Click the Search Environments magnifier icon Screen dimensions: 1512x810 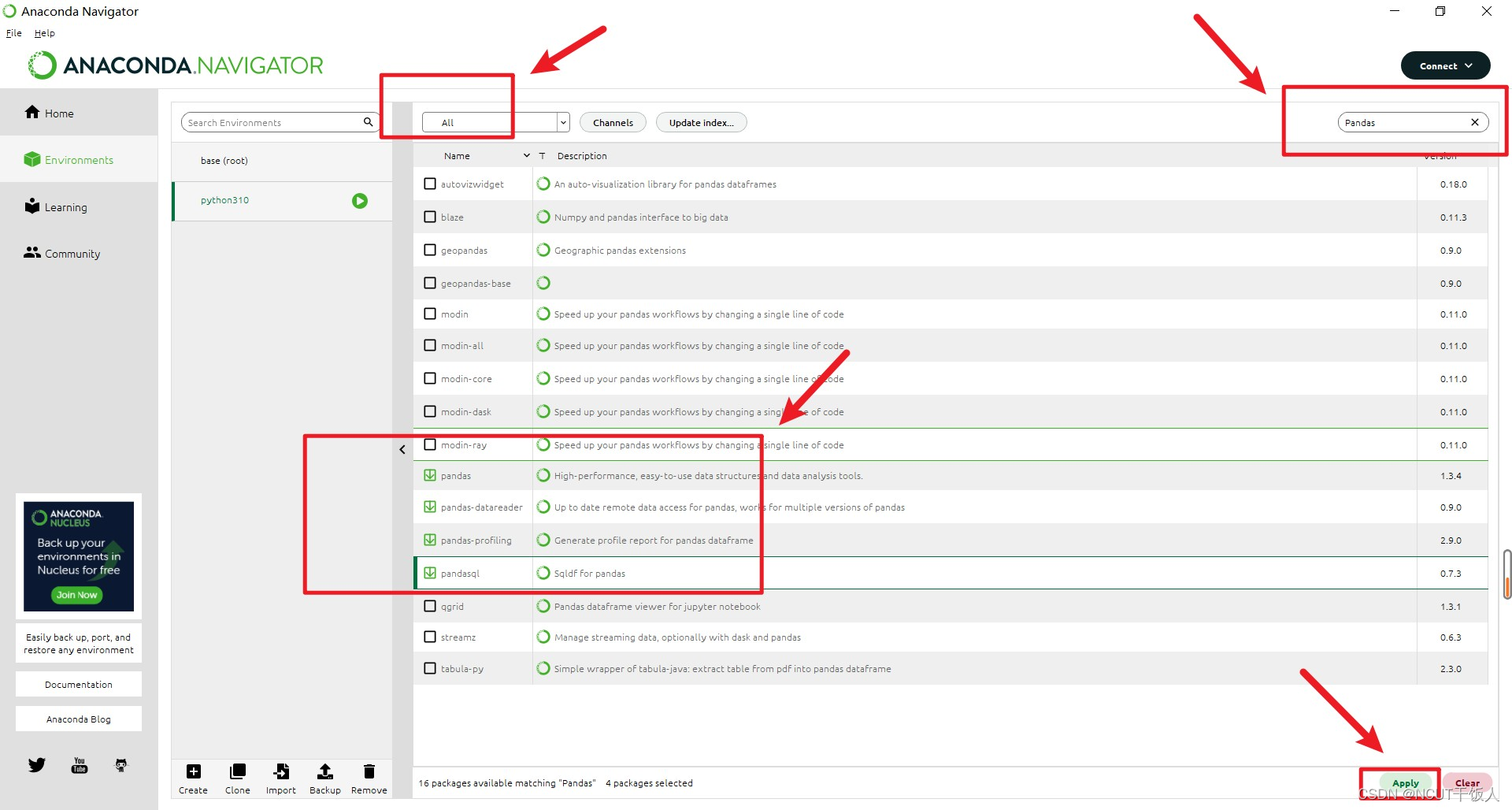(x=368, y=122)
